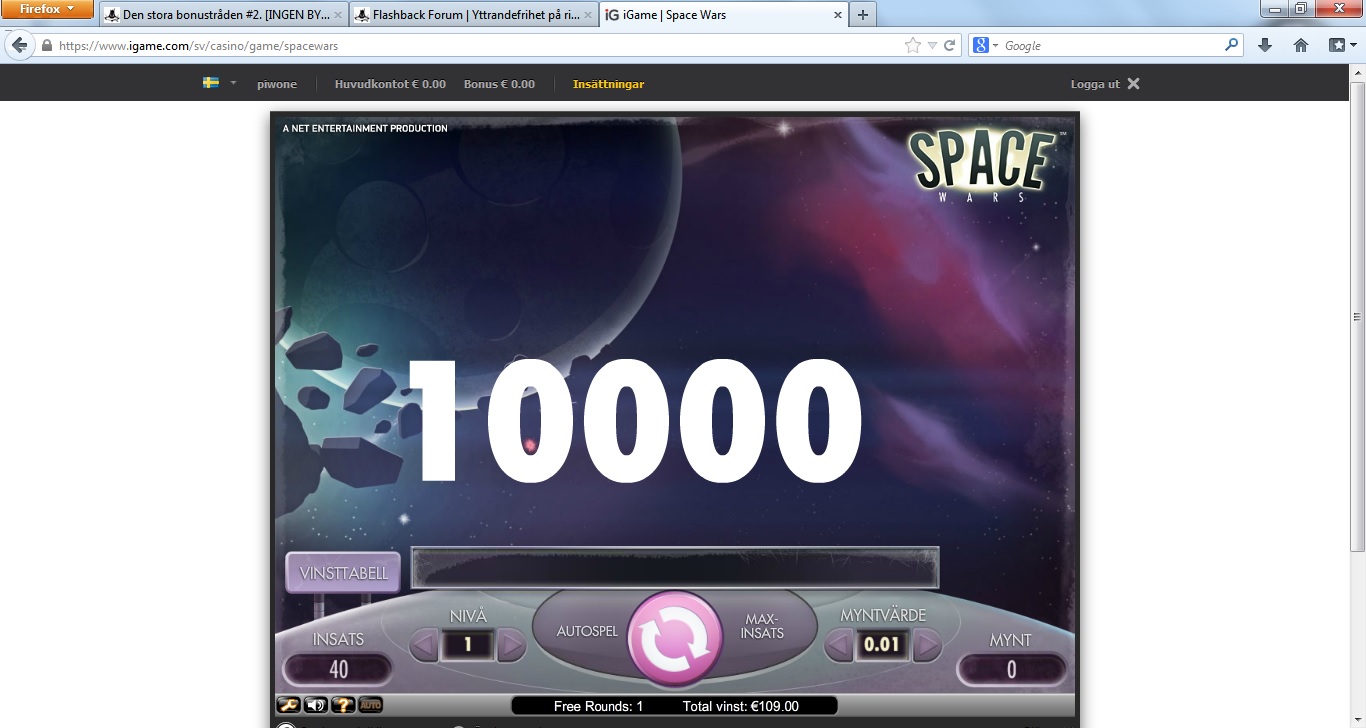Select the iGame Space Wars tab
This screenshot has height=728, width=1366.
tap(724, 15)
